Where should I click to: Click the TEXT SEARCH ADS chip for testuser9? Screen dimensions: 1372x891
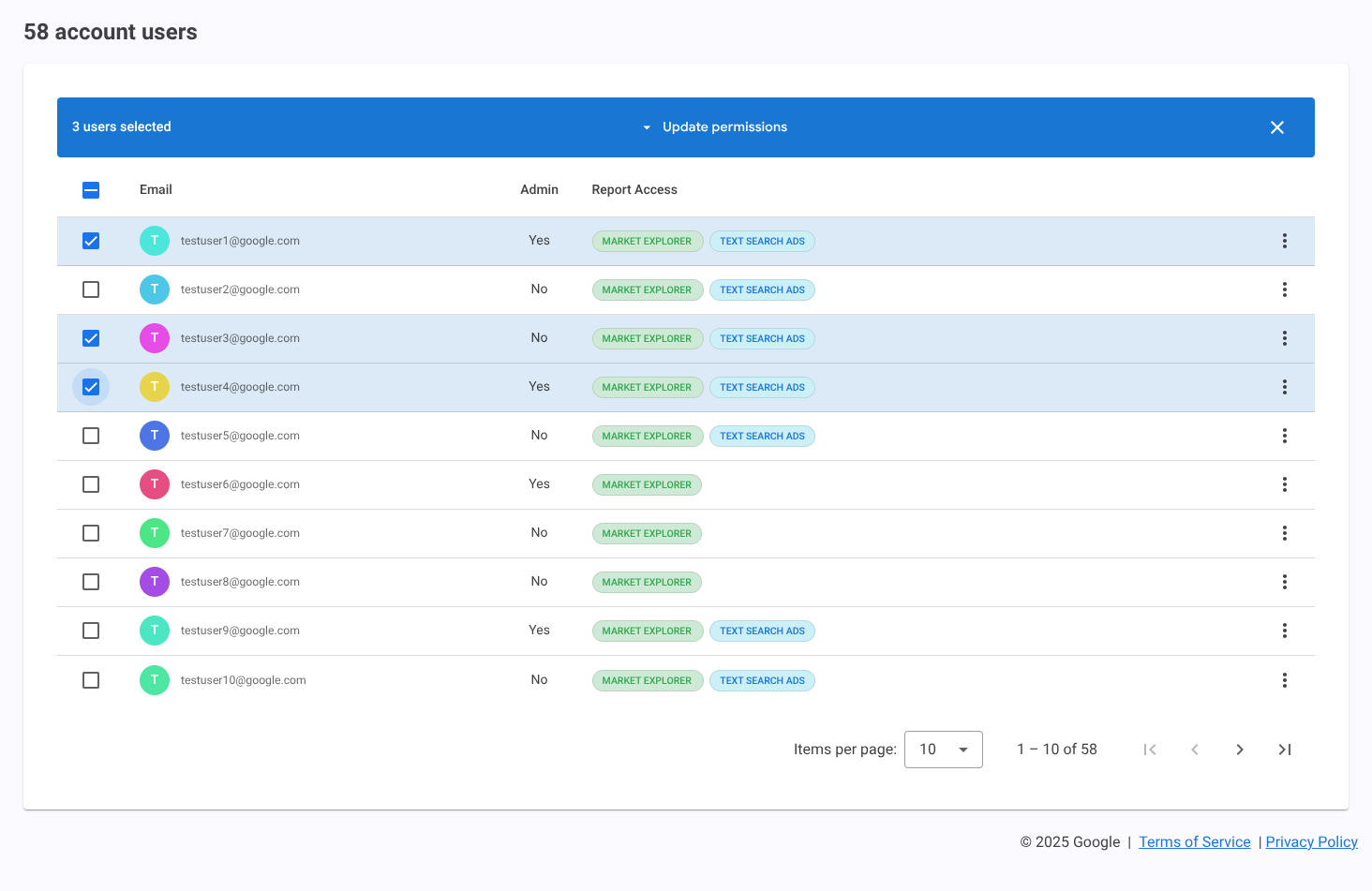(x=762, y=631)
